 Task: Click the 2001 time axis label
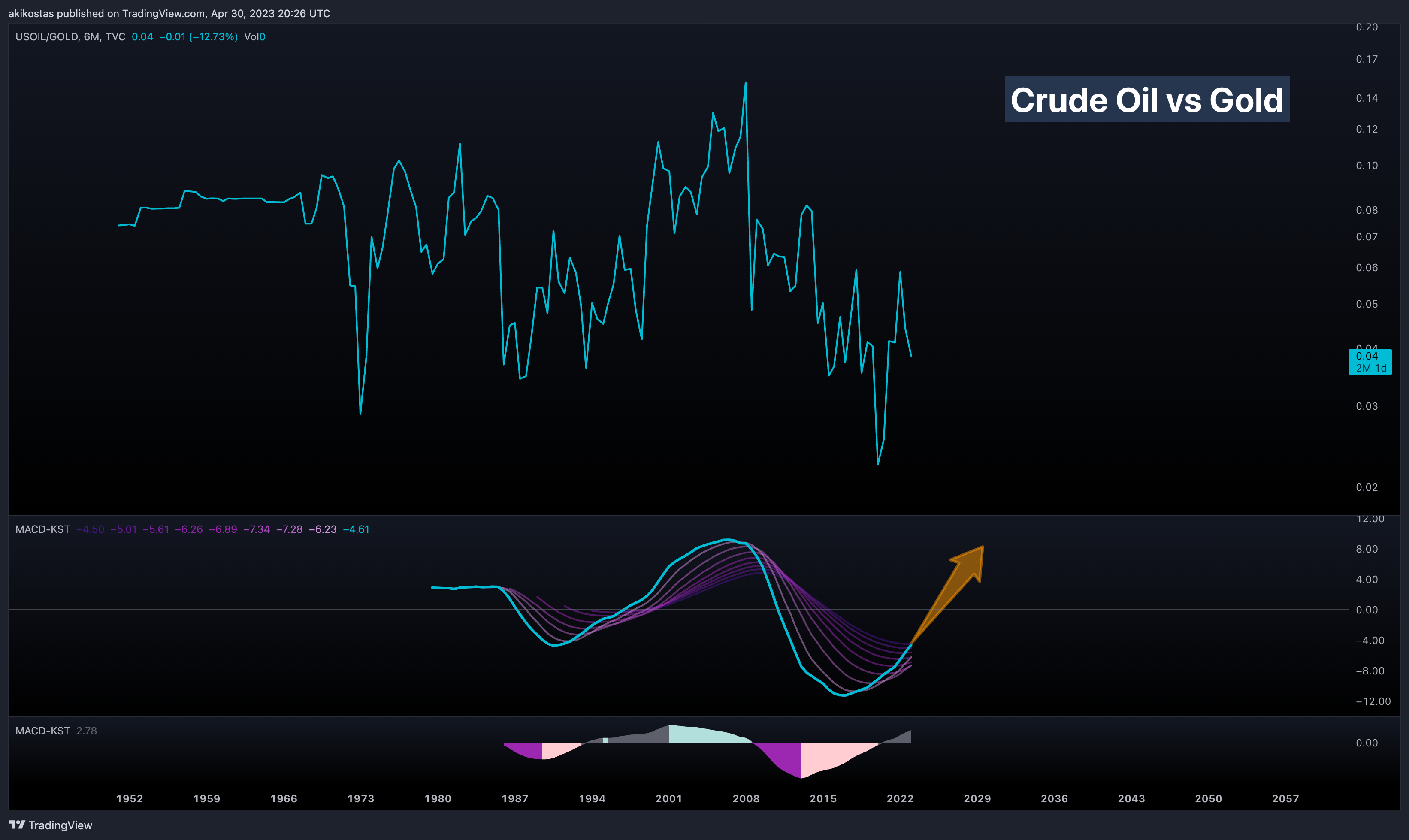(669, 799)
